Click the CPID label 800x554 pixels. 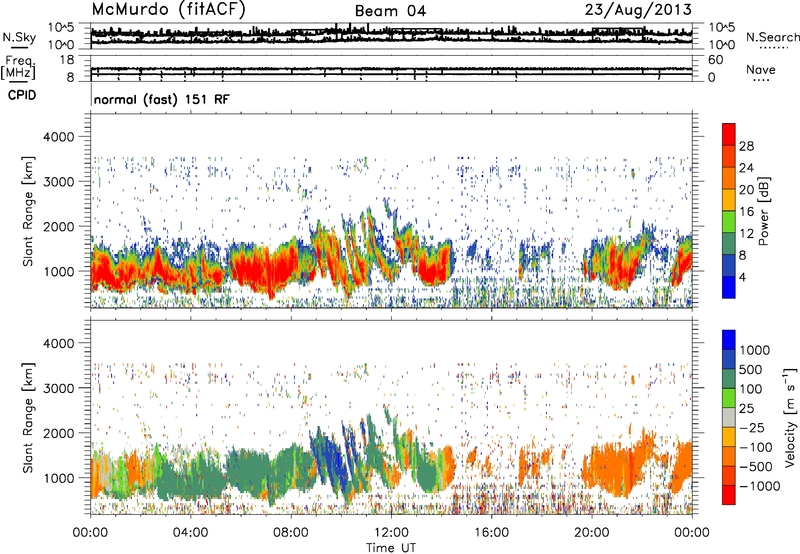tap(22, 95)
